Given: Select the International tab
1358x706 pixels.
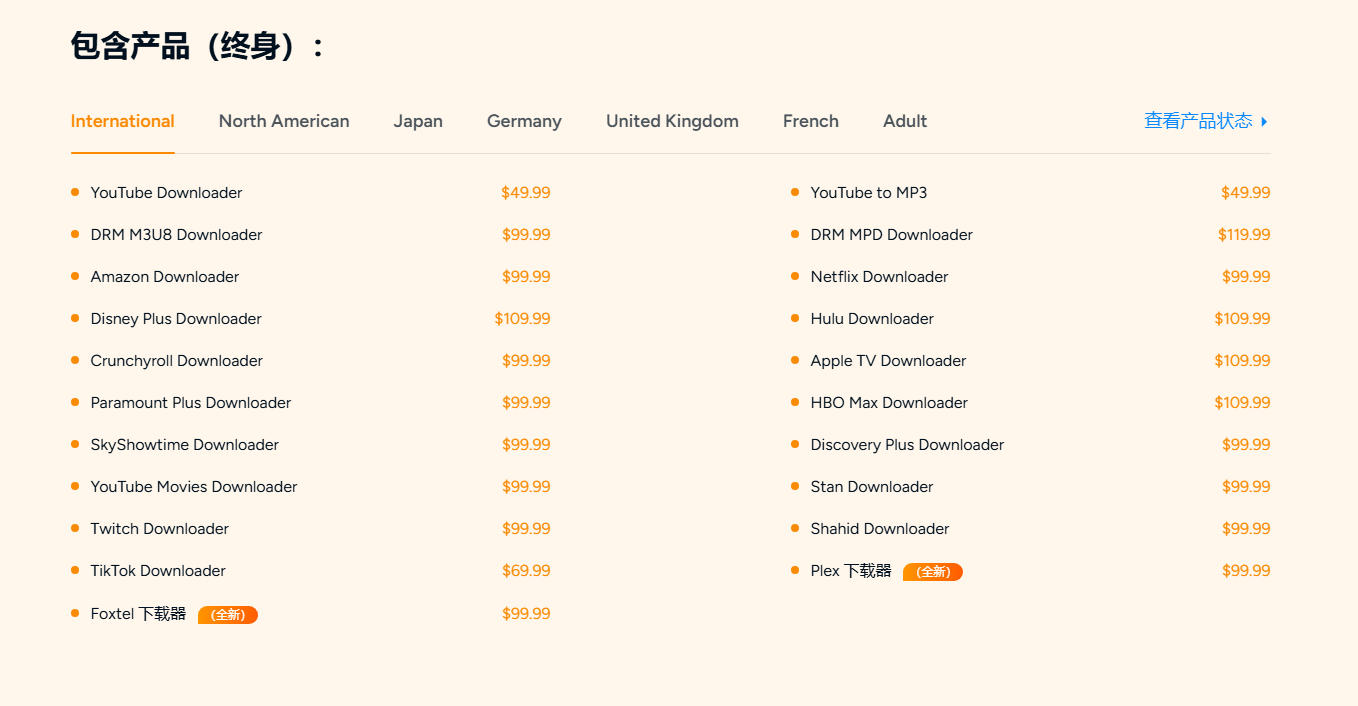Looking at the screenshot, I should (122, 121).
